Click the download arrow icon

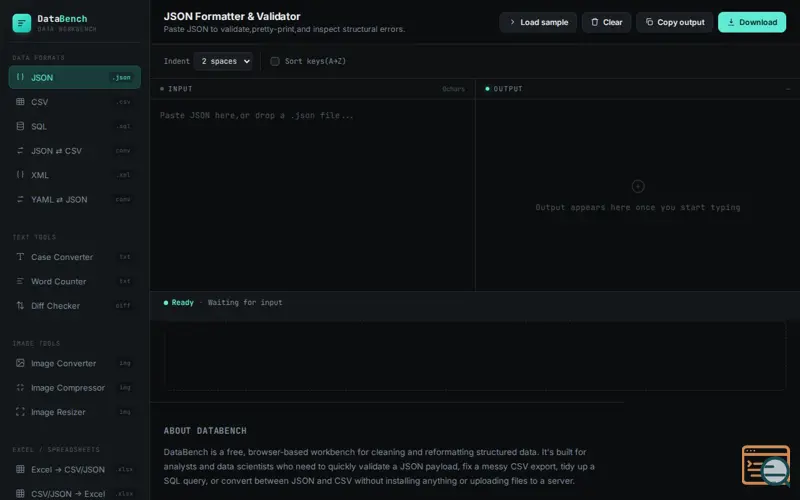coord(731,22)
